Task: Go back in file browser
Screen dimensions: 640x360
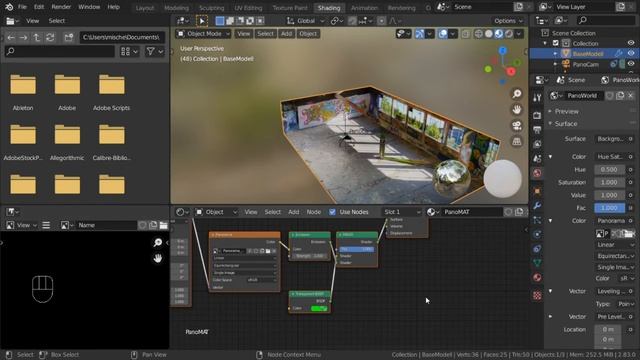Action: click(x=11, y=38)
